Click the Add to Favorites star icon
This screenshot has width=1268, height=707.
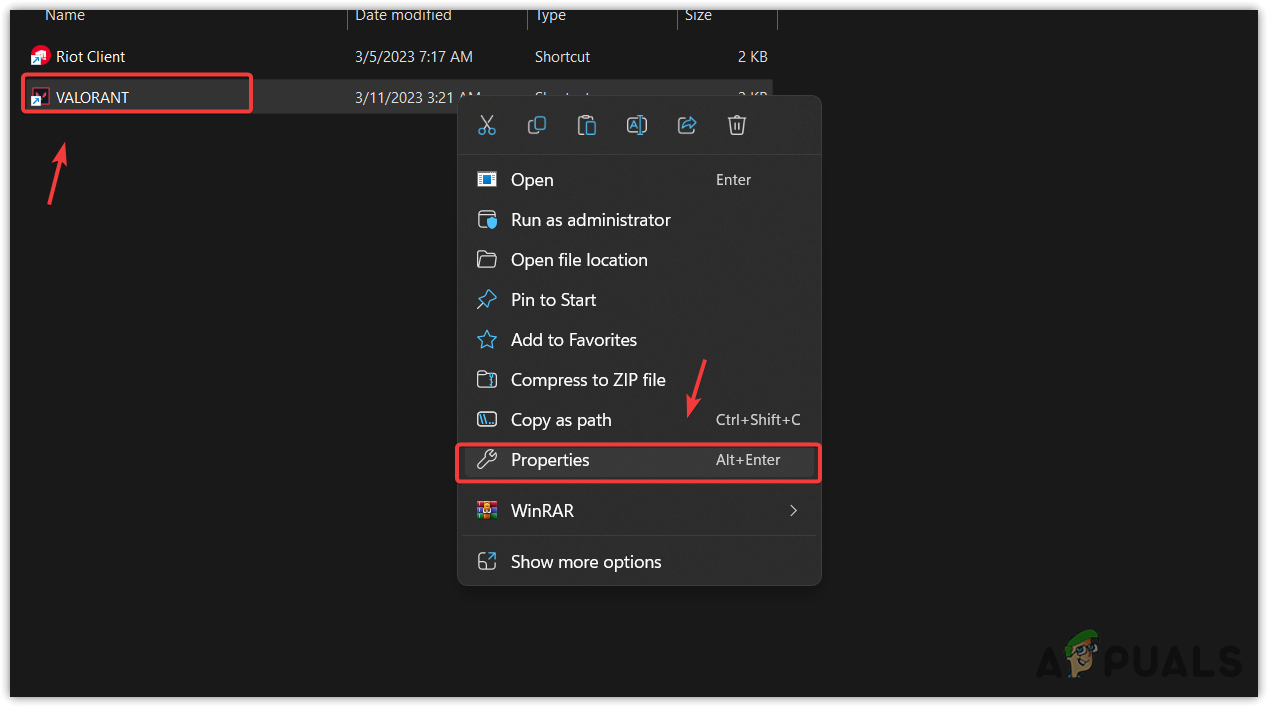487,340
